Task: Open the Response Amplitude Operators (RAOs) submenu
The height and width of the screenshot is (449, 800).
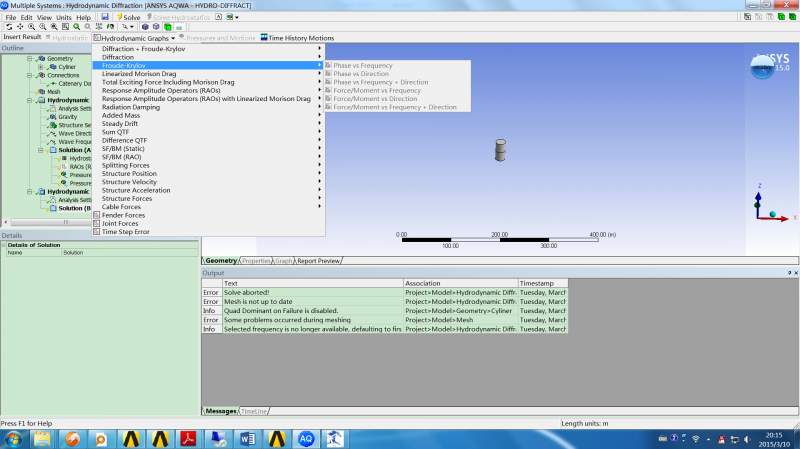Action: tap(208, 90)
